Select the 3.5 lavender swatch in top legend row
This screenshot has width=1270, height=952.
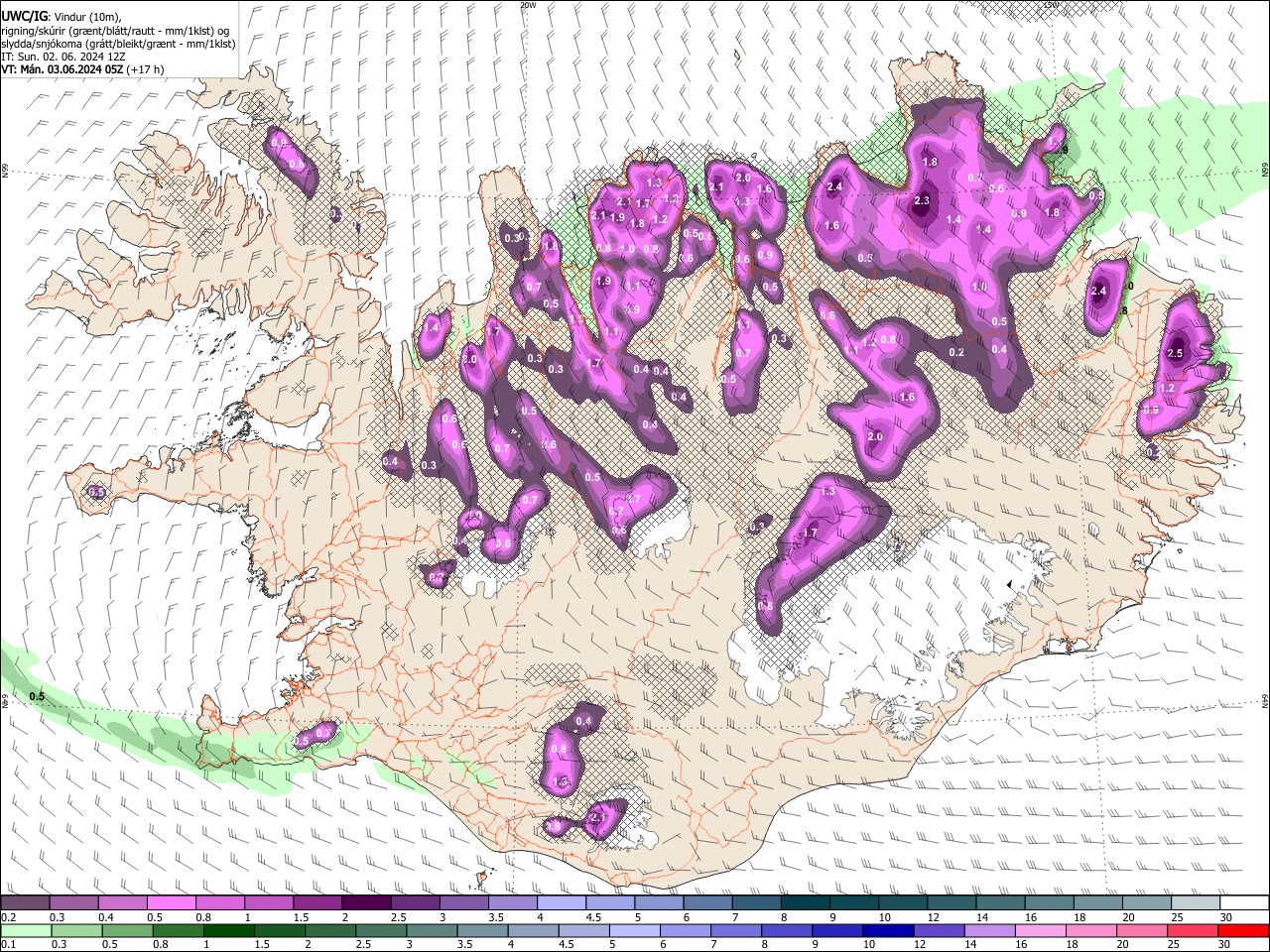[511, 902]
